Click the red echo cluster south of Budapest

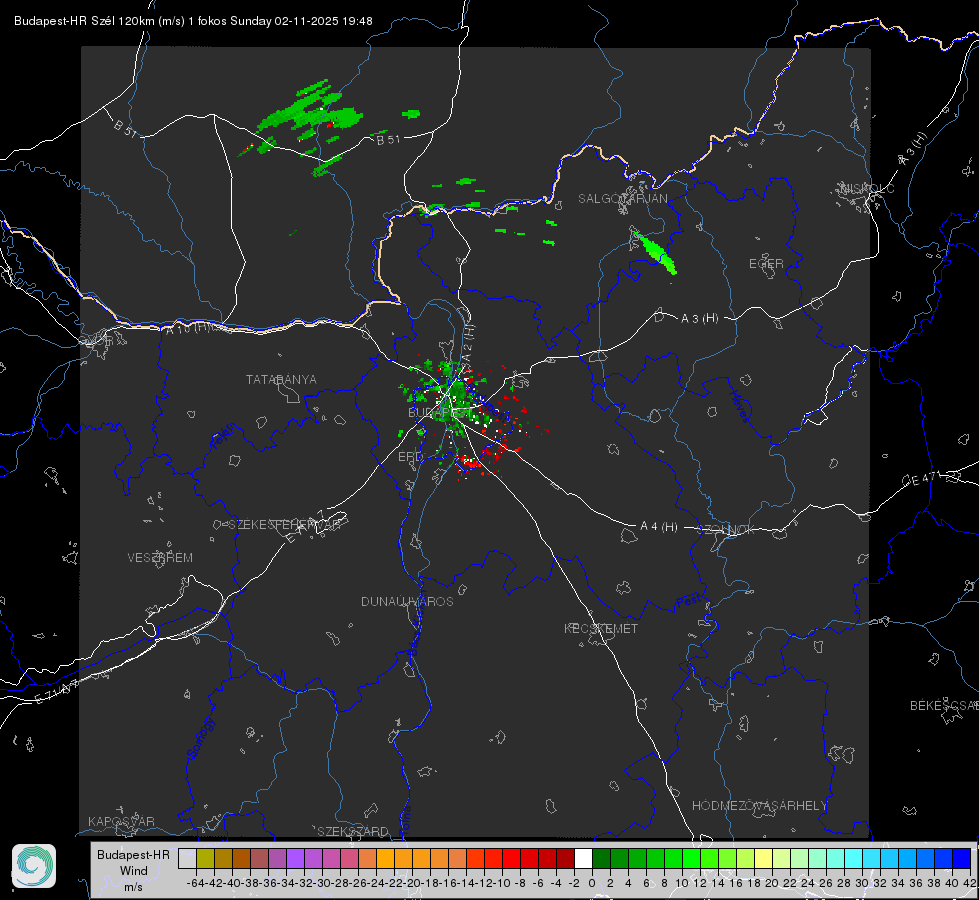click(469, 462)
